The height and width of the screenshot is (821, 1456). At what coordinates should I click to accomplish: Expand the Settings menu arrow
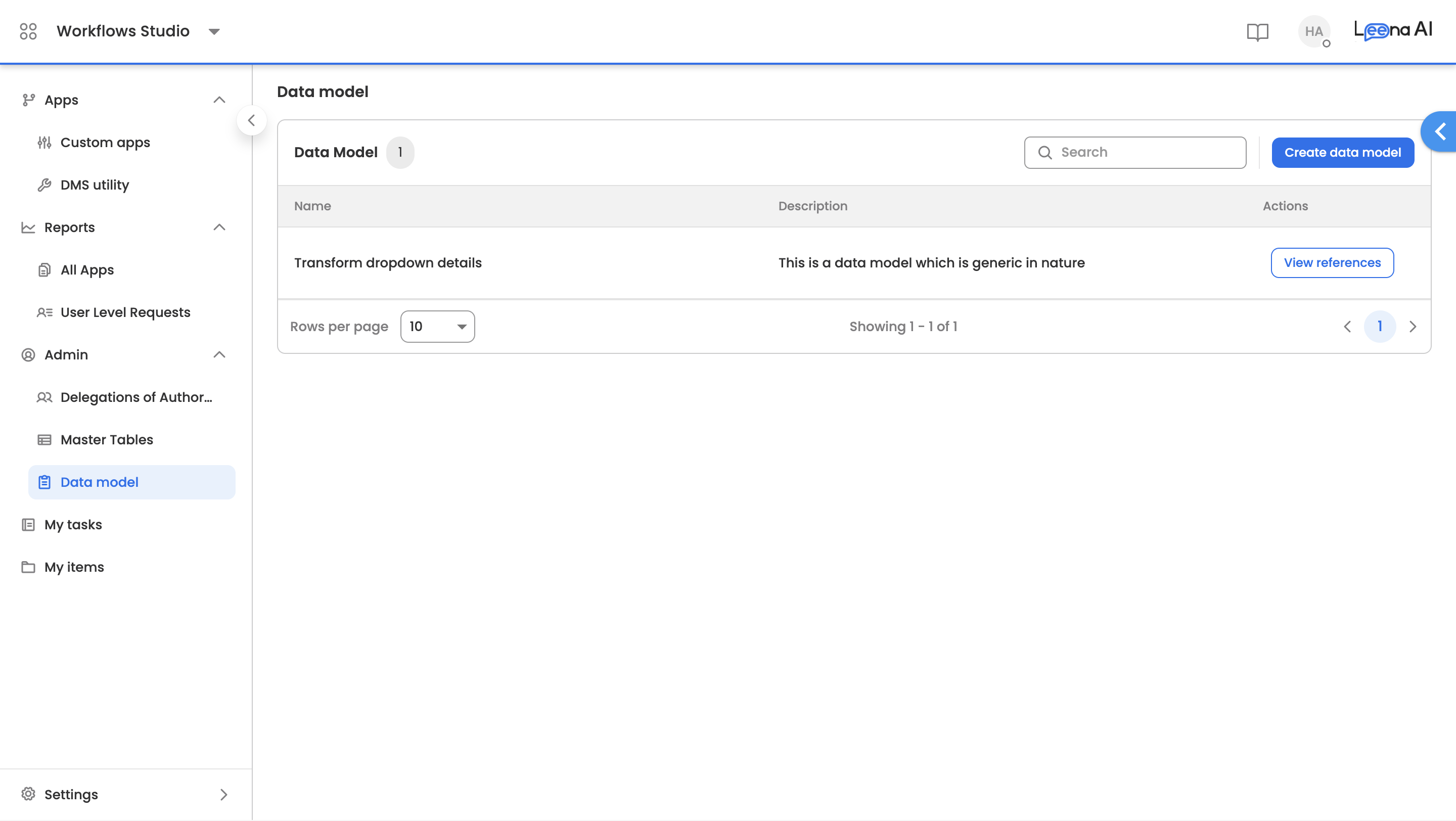[224, 794]
